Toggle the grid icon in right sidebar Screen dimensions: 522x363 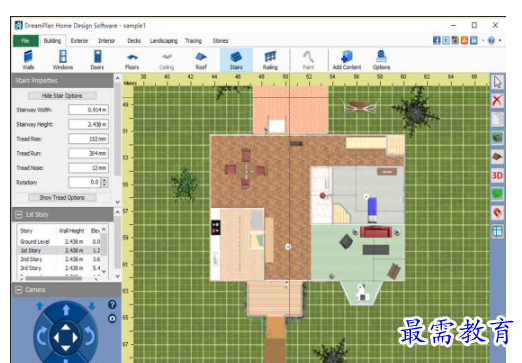click(x=497, y=231)
